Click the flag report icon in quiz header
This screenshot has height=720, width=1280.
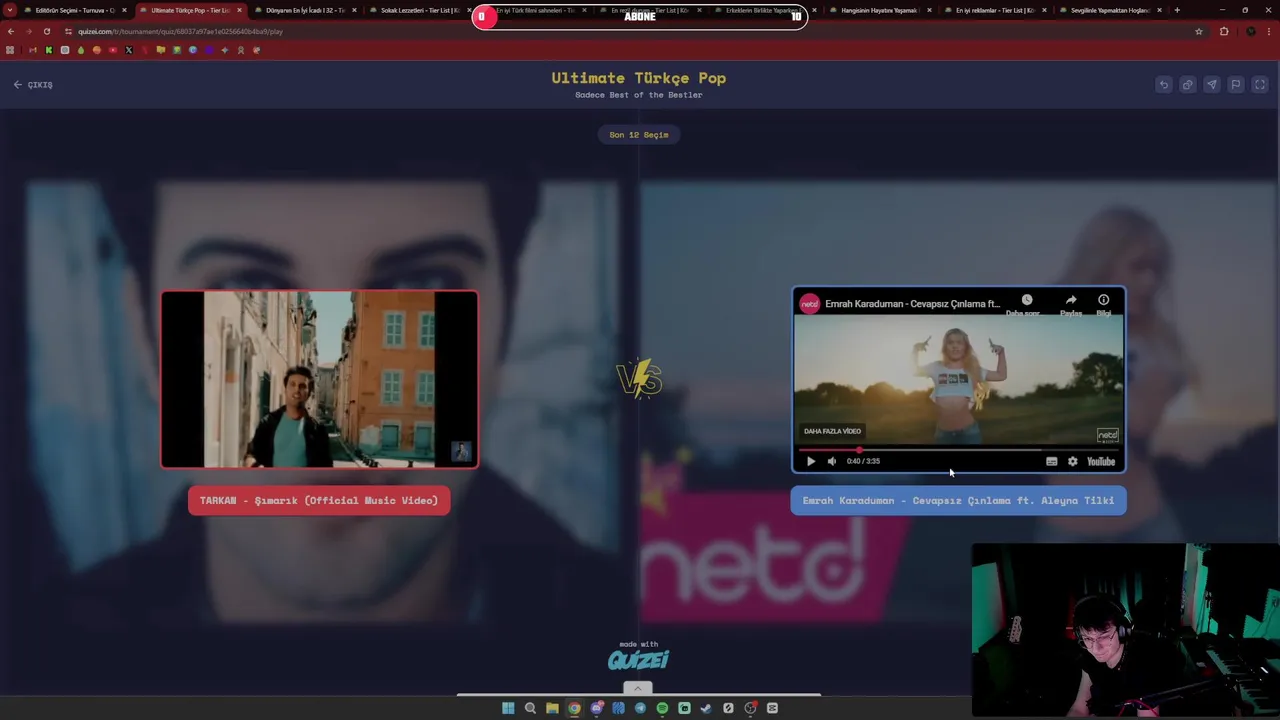[1235, 85]
